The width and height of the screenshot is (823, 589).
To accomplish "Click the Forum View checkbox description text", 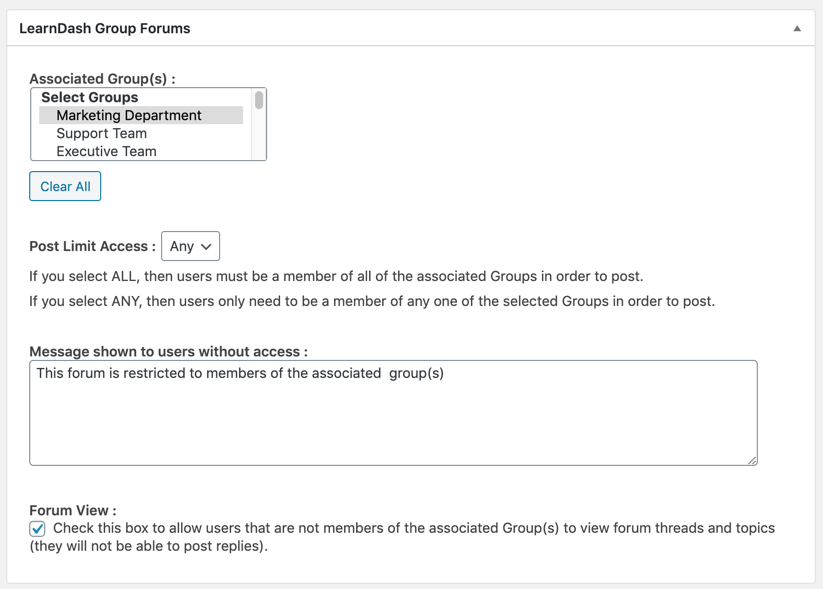I will 413,528.
